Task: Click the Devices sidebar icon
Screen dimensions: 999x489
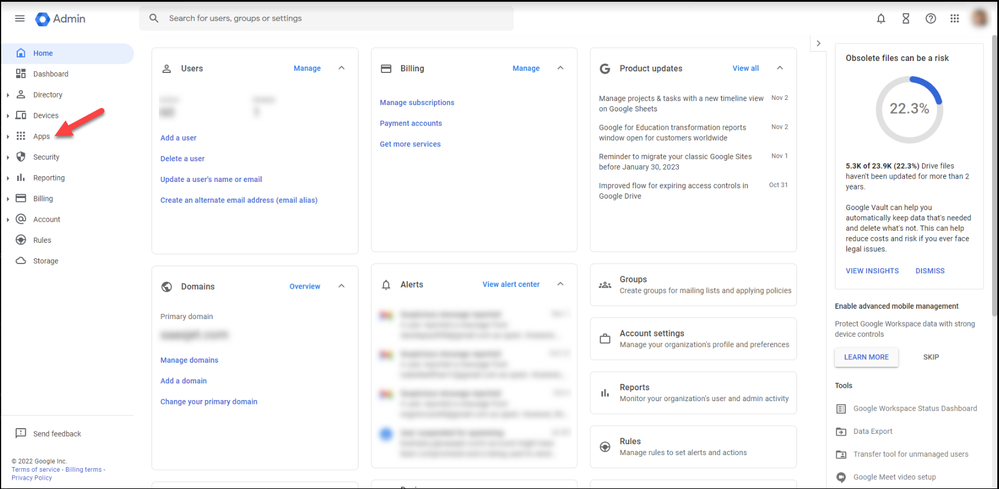Action: click(x=20, y=115)
